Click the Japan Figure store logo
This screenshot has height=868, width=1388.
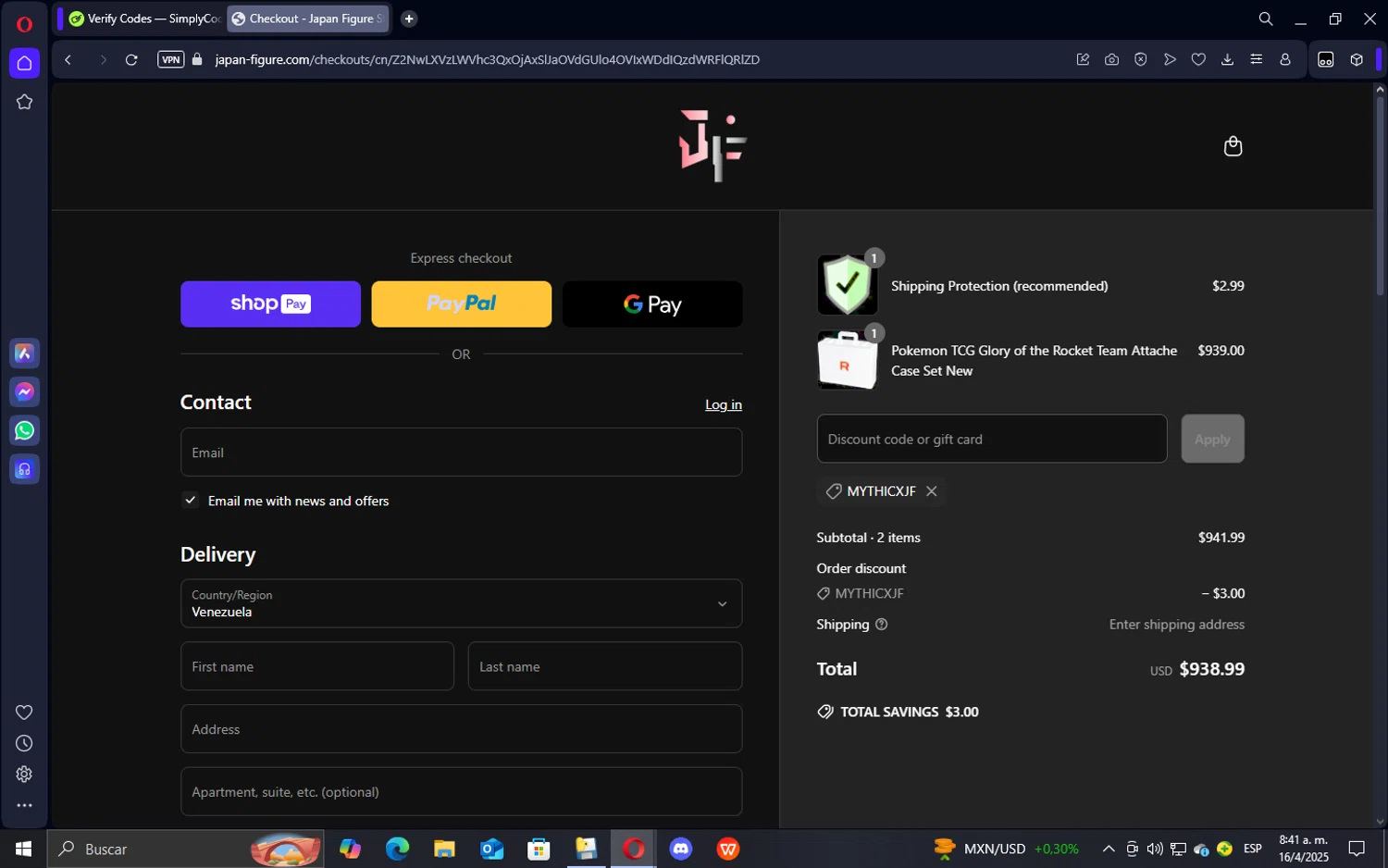click(713, 145)
